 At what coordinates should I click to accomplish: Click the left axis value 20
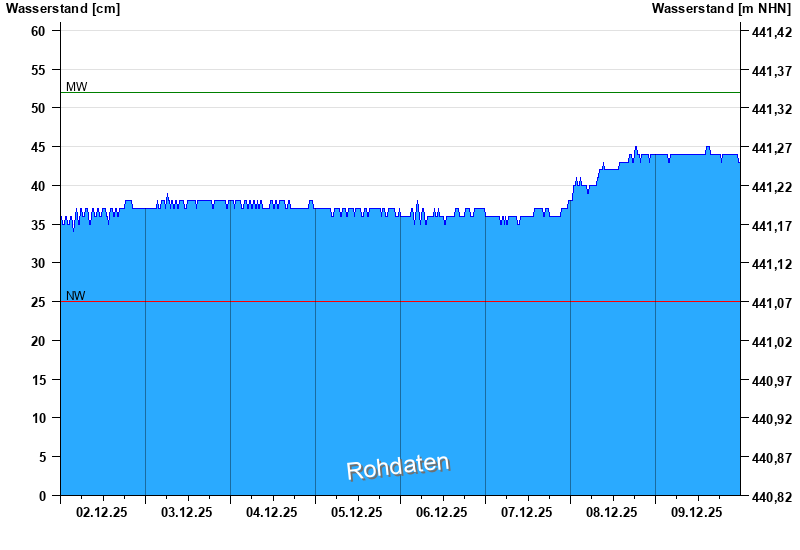(38, 341)
